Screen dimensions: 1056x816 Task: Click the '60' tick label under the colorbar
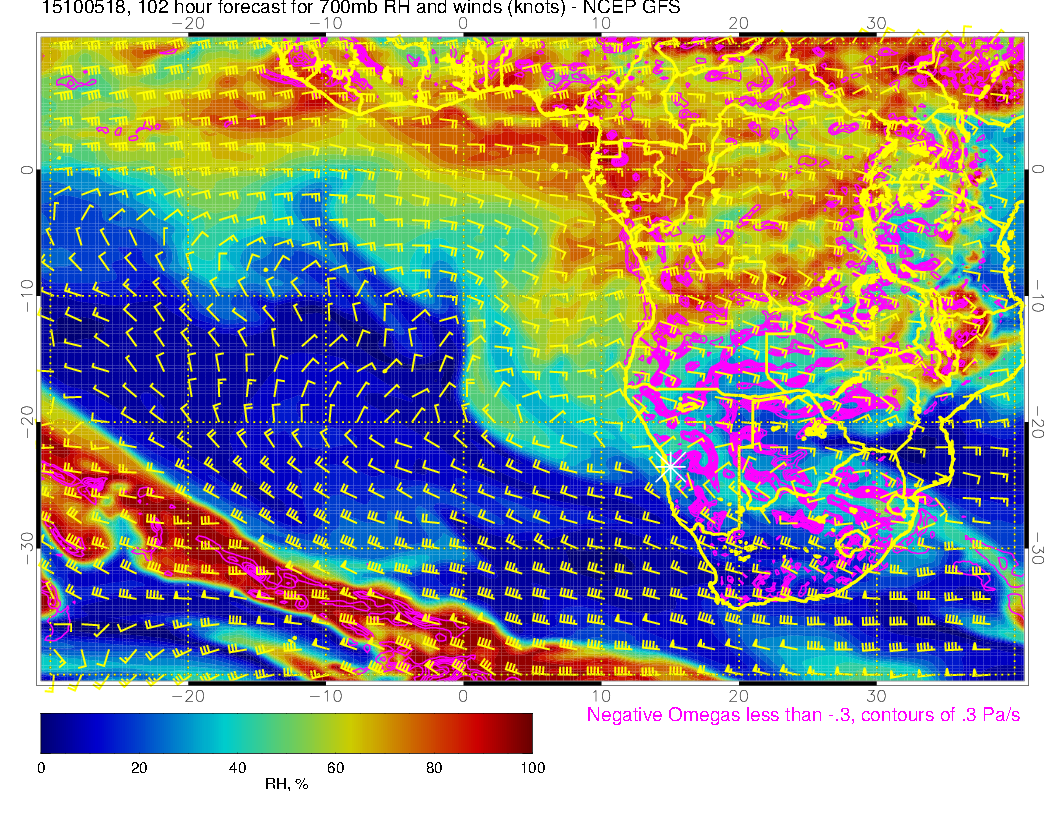pos(335,768)
